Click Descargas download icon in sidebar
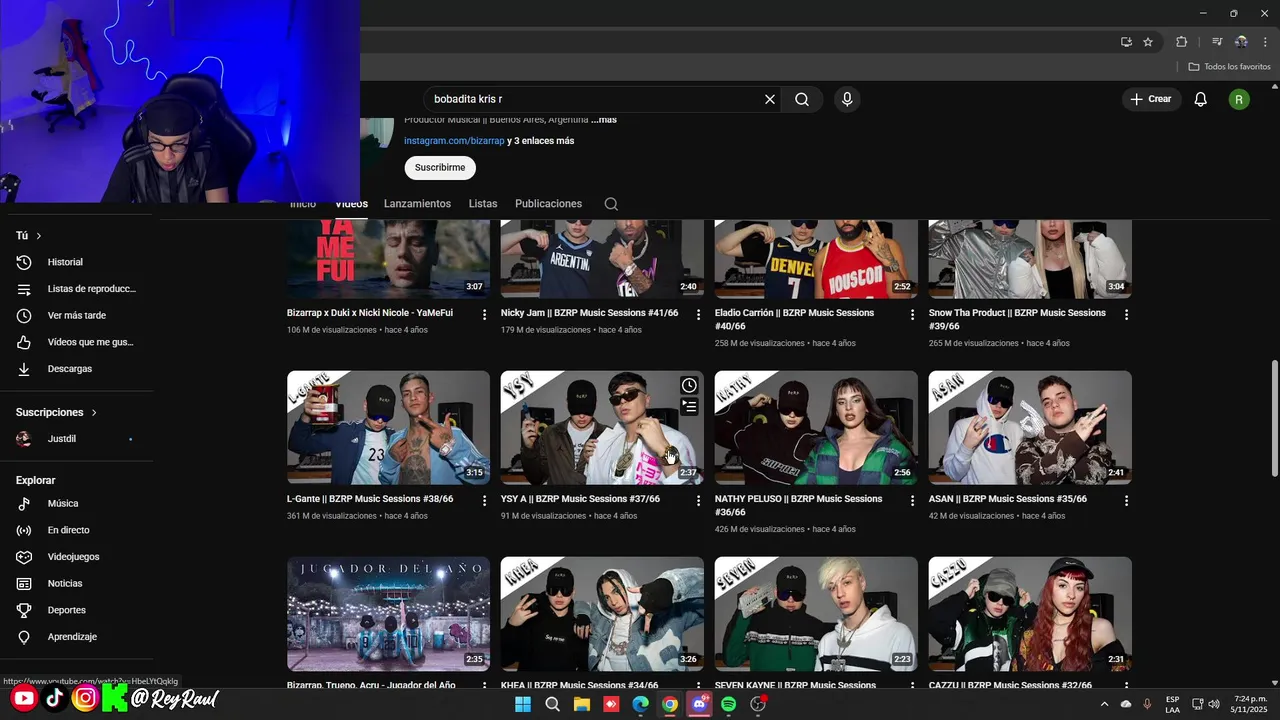This screenshot has height=720, width=1280. click(24, 369)
